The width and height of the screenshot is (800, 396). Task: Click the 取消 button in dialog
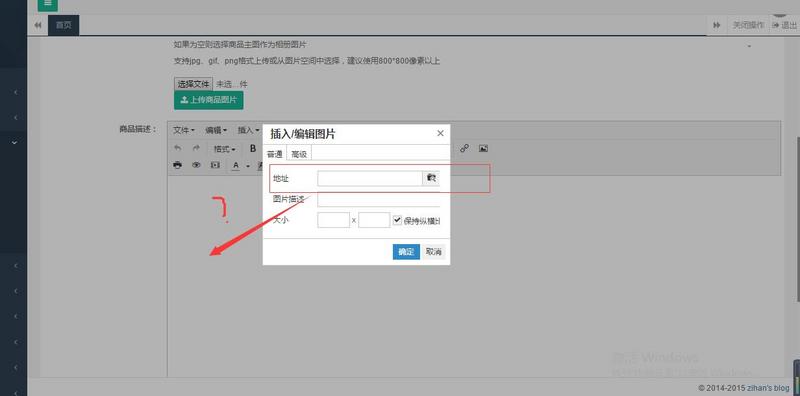point(434,252)
